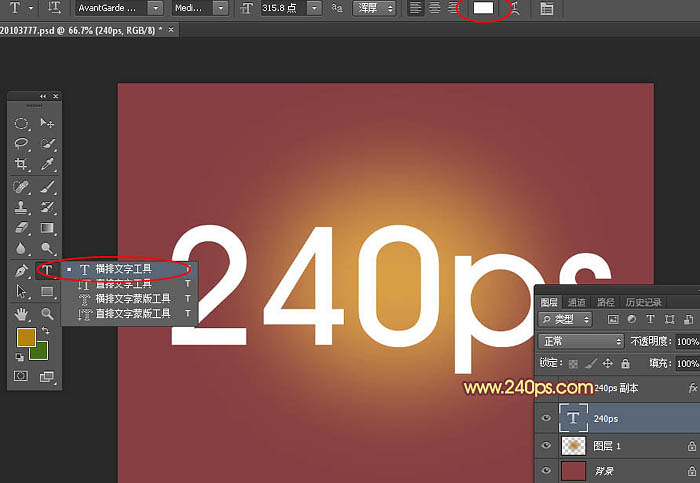Reset to default foreground and background colors
Viewport: 700px width, 483px height.
(19, 357)
